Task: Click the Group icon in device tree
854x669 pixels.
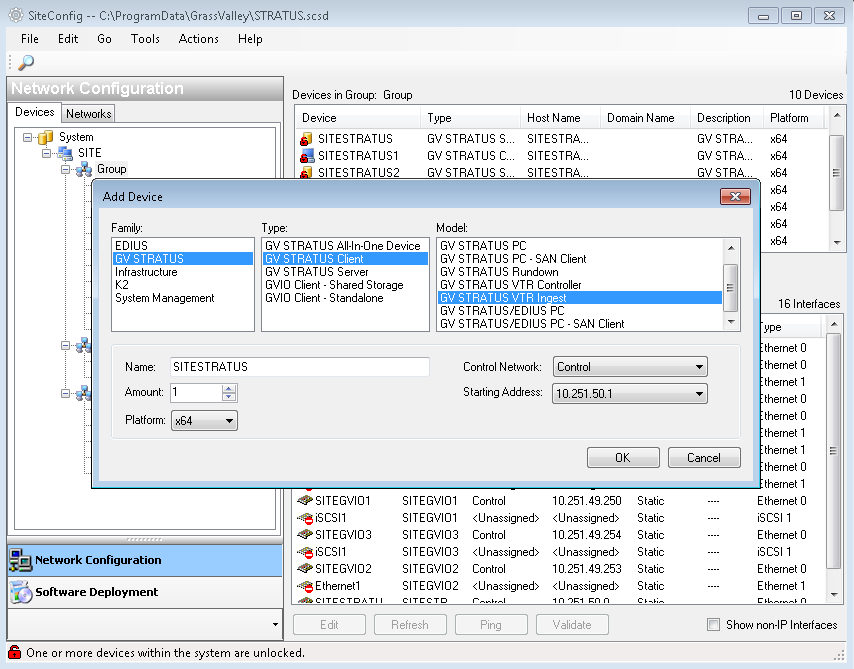Action: click(83, 169)
